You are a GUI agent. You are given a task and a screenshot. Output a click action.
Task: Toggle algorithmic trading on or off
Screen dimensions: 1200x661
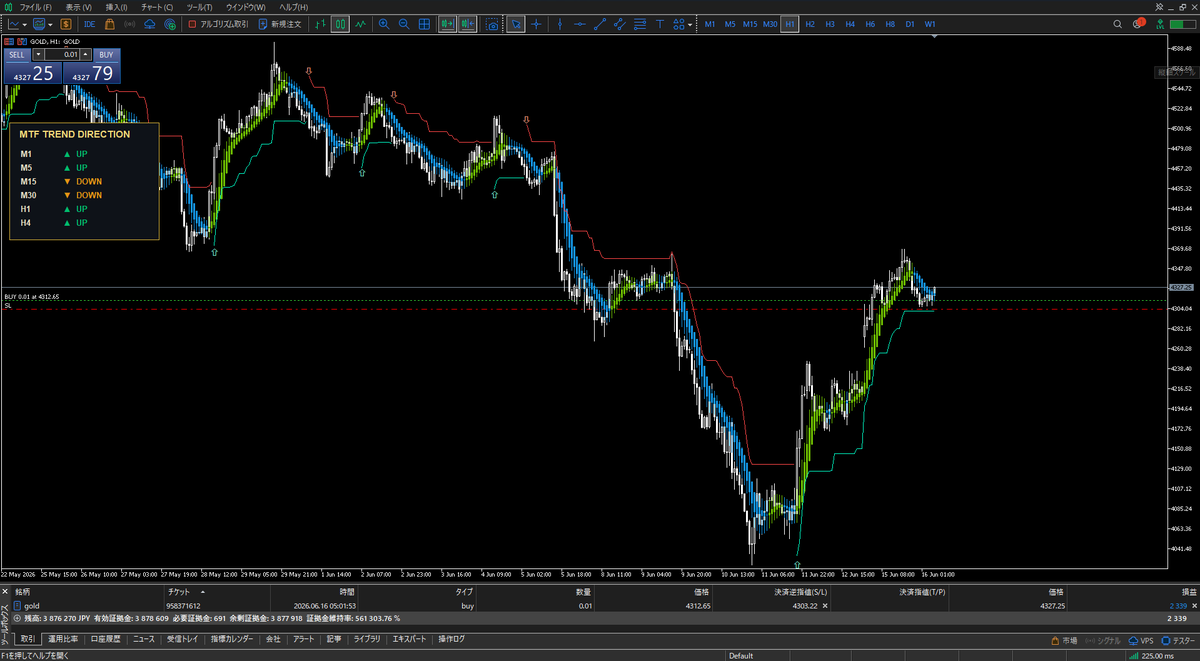tap(218, 23)
